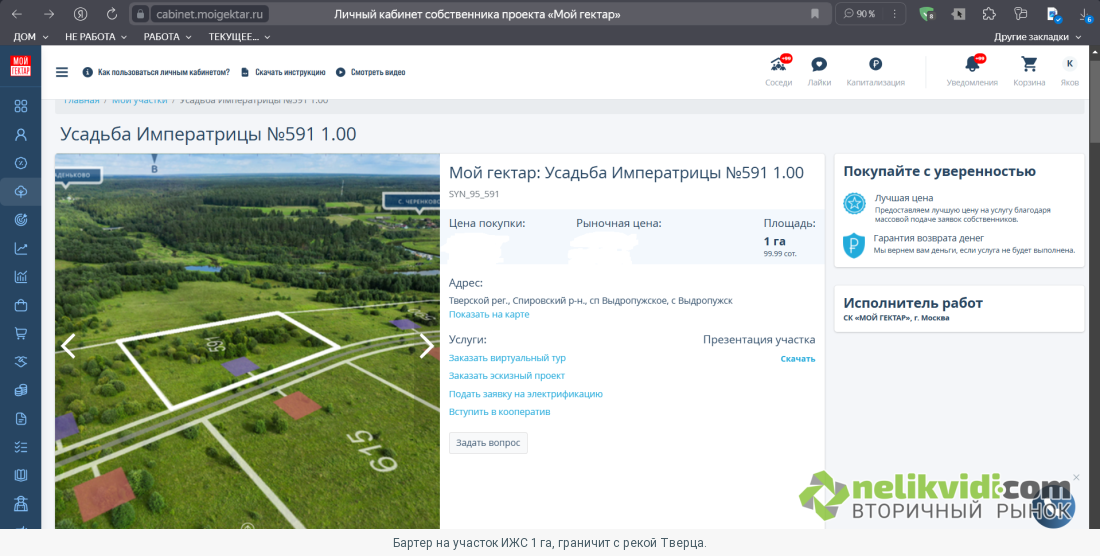Go to Мои участки breadcrumb
Screen dimensions: 1100x556
(140, 100)
